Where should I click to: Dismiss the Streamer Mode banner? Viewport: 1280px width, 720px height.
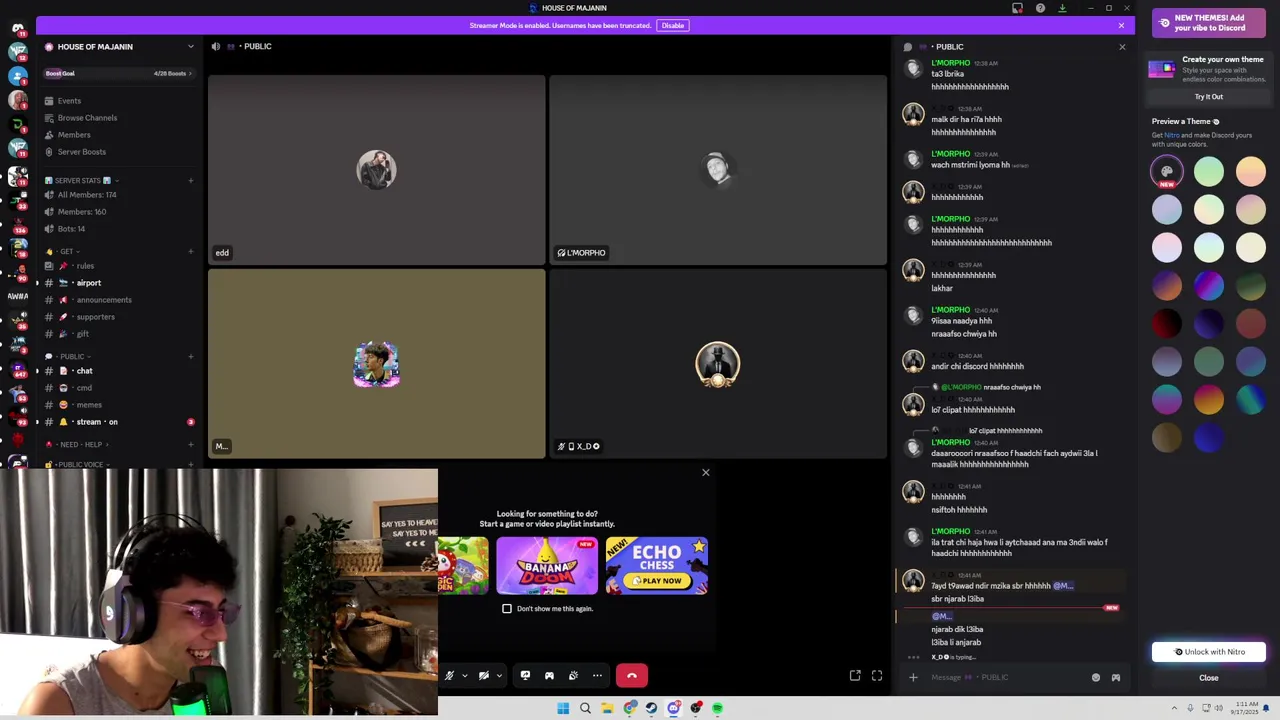[1121, 25]
